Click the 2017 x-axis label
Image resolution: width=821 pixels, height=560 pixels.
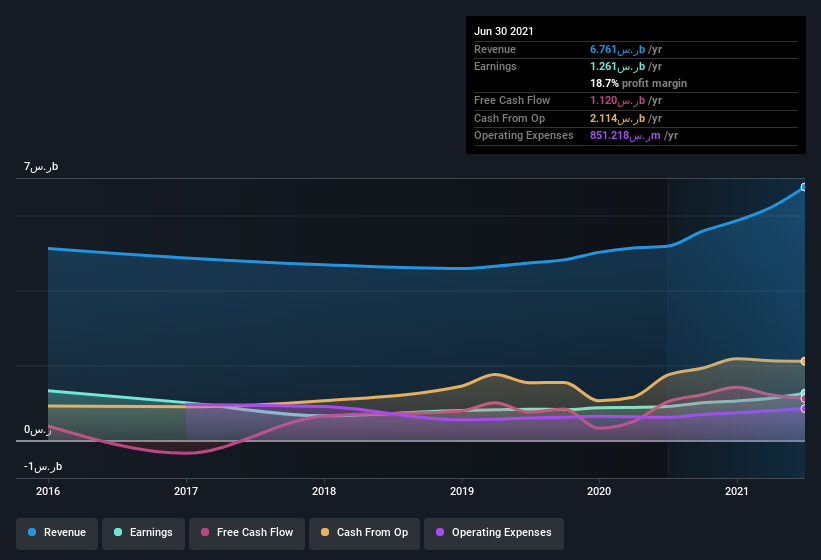(186, 491)
